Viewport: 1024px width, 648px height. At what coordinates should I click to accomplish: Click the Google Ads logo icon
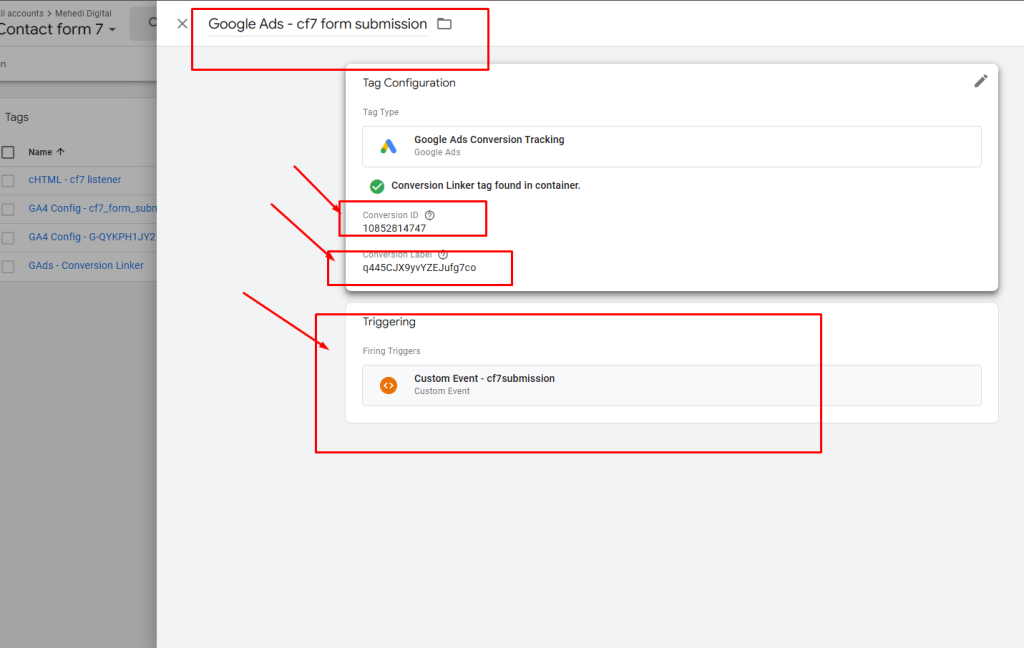pyautogui.click(x=389, y=146)
